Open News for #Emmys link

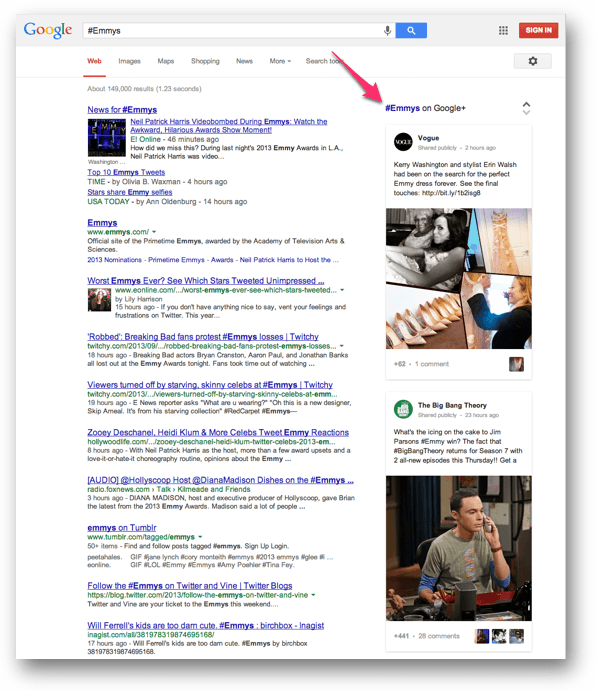click(122, 110)
